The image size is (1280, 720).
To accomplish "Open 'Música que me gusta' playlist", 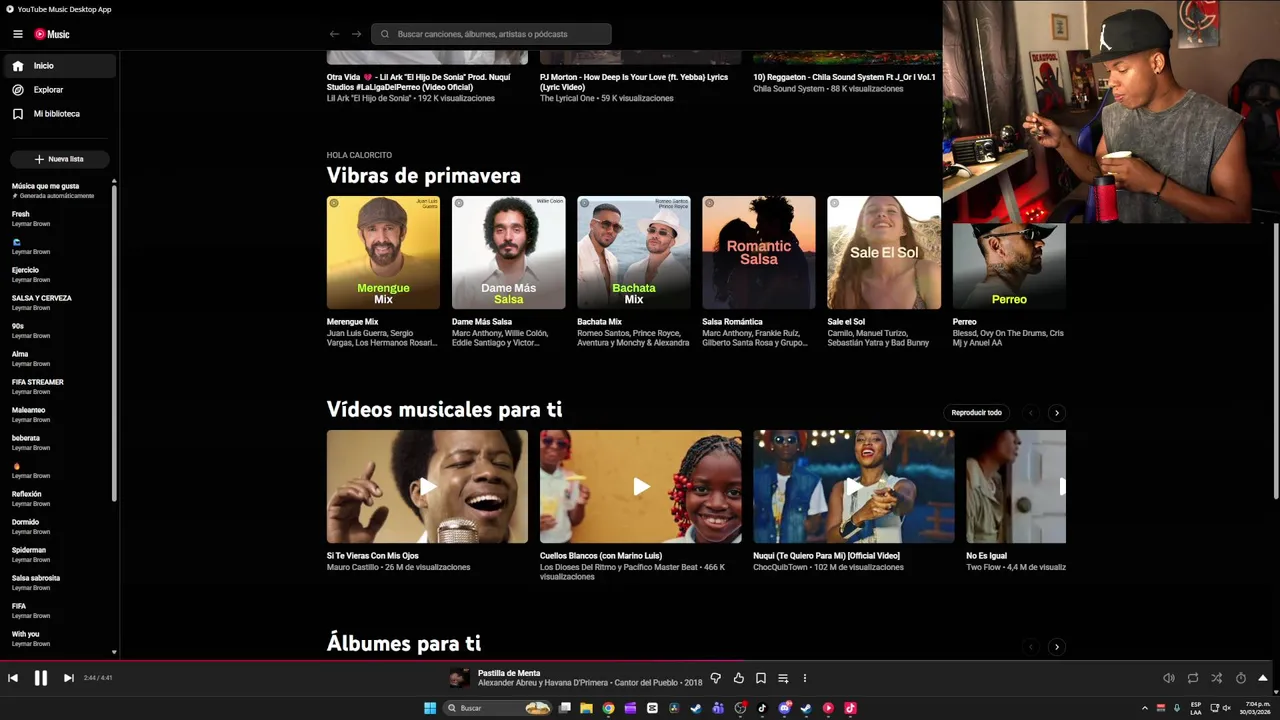I will pos(55,190).
